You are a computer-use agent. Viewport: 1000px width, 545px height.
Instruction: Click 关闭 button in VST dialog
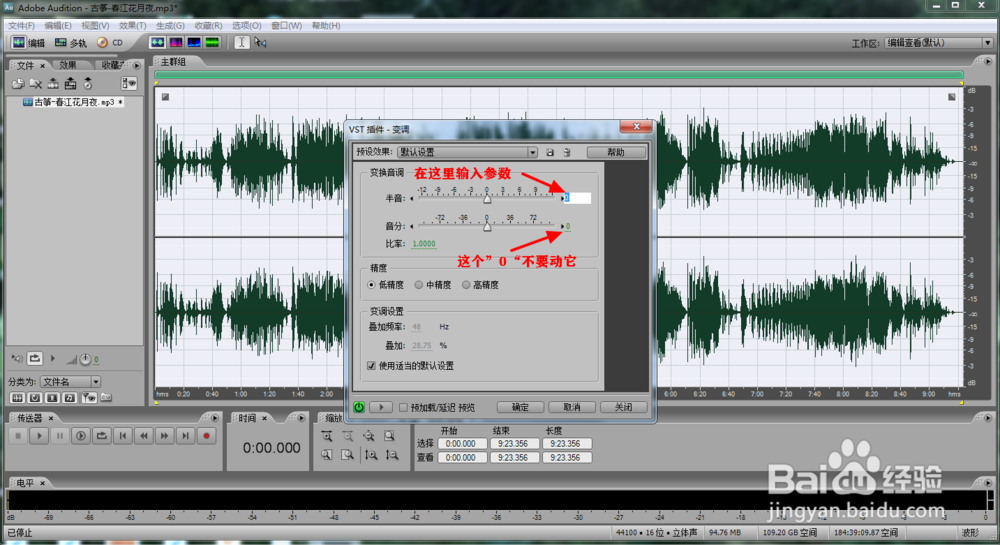tap(624, 407)
